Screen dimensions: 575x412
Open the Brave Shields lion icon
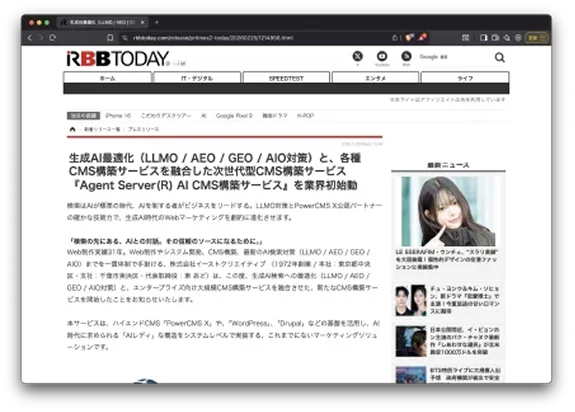coord(409,37)
